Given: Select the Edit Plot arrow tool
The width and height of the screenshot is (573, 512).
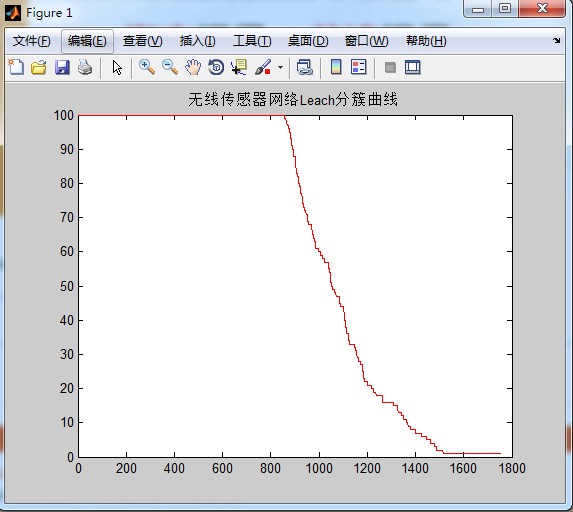Looking at the screenshot, I should tap(117, 68).
